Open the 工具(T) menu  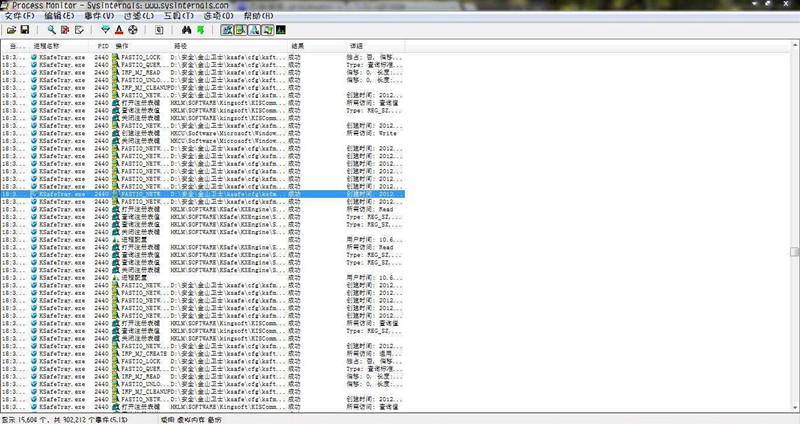[x=179, y=16]
